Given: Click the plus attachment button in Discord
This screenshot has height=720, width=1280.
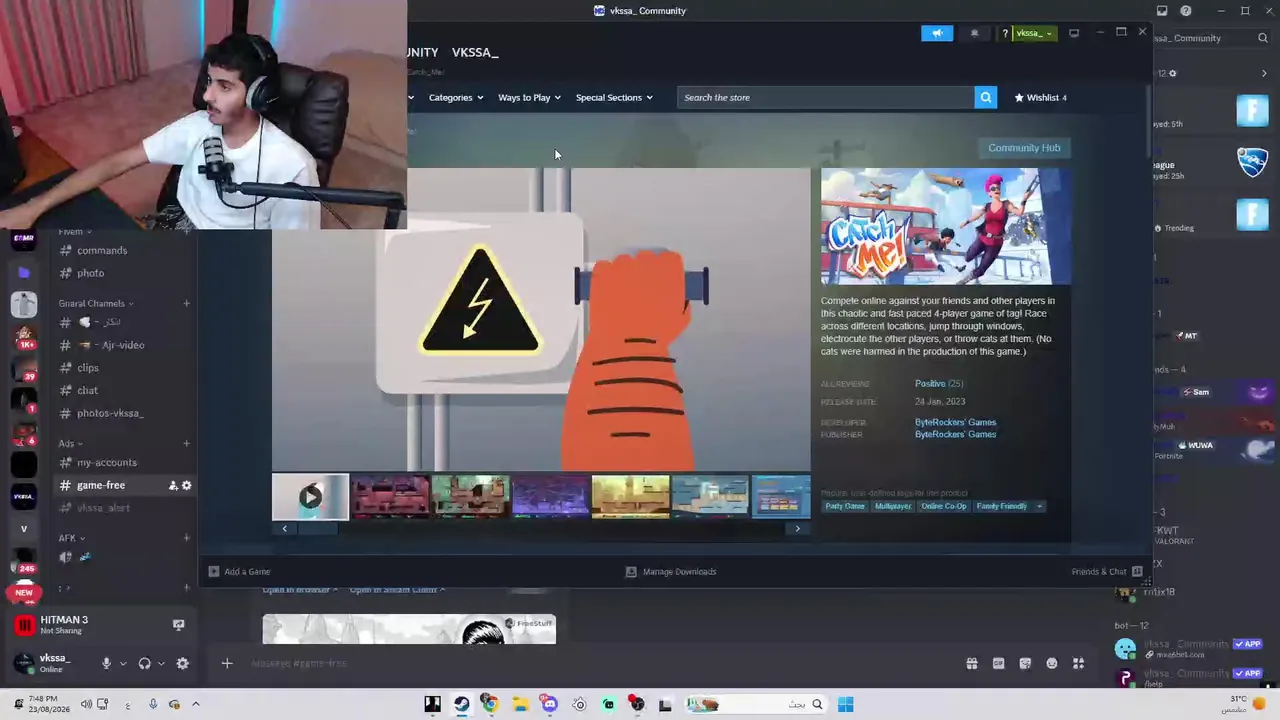Looking at the screenshot, I should pyautogui.click(x=227, y=663).
